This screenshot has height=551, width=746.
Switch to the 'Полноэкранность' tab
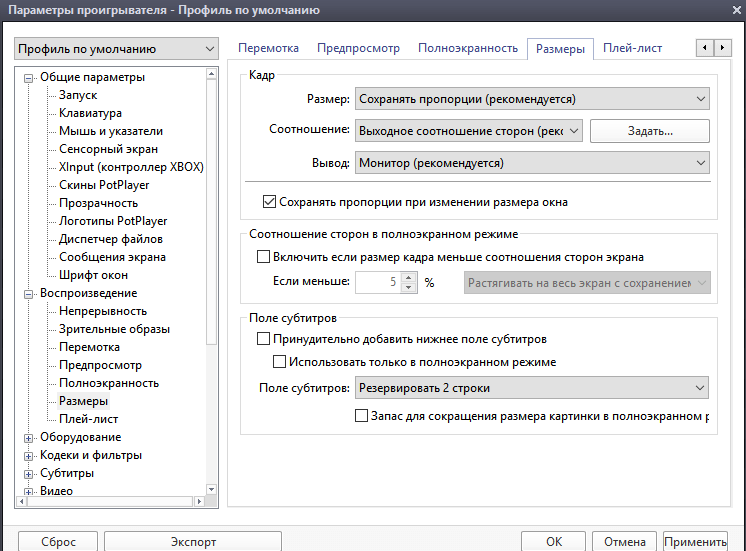point(468,48)
